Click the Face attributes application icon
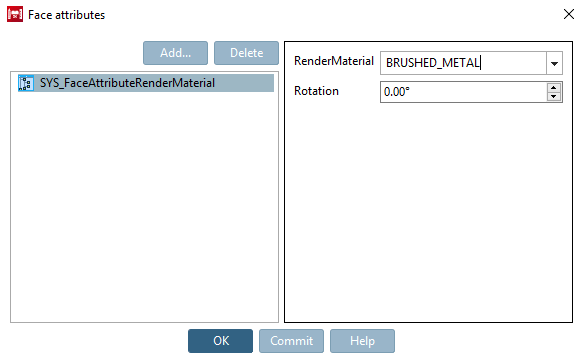 pyautogui.click(x=15, y=14)
